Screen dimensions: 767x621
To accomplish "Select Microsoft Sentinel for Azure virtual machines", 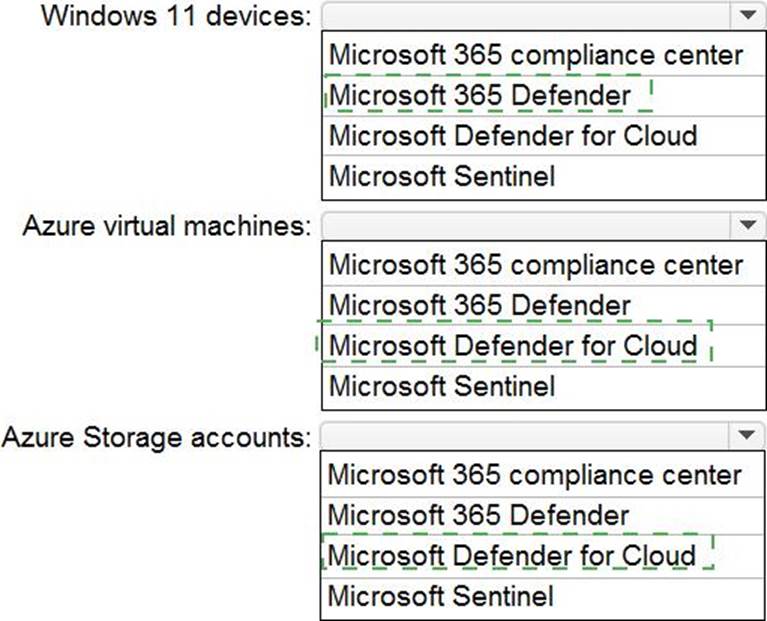I will (442, 386).
